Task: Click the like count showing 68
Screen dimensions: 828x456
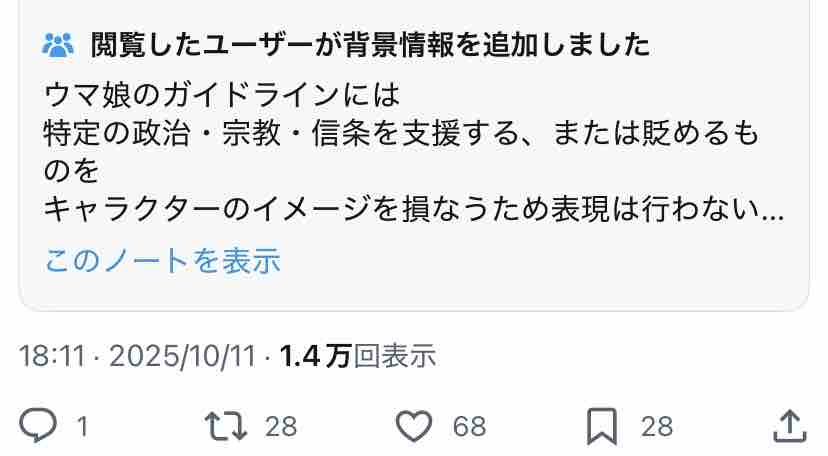Action: pos(469,426)
